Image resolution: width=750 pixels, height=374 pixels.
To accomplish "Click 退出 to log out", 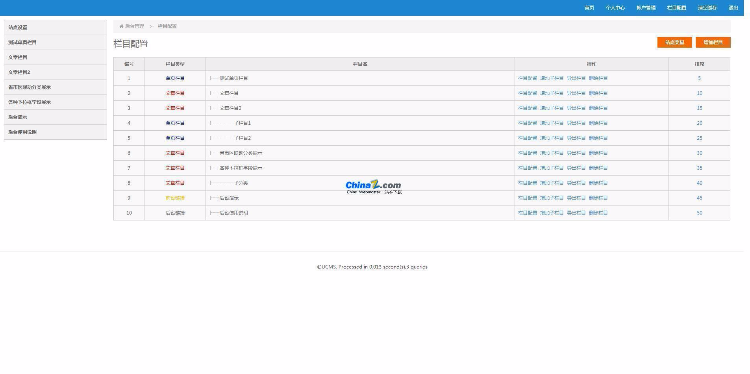I will (734, 8).
